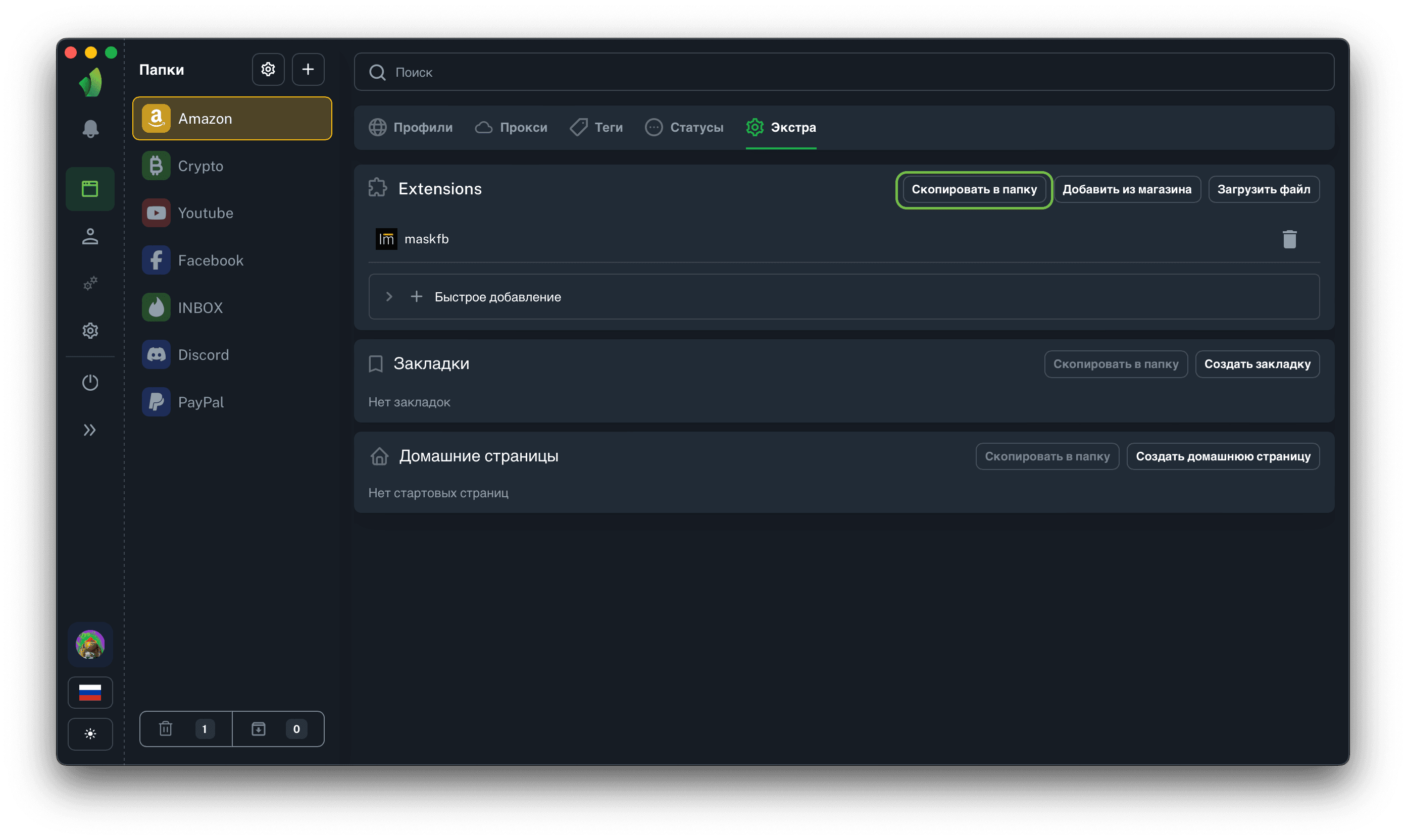Click the notifications bell icon
Screen dimensions: 1406x840
pyautogui.click(x=90, y=129)
